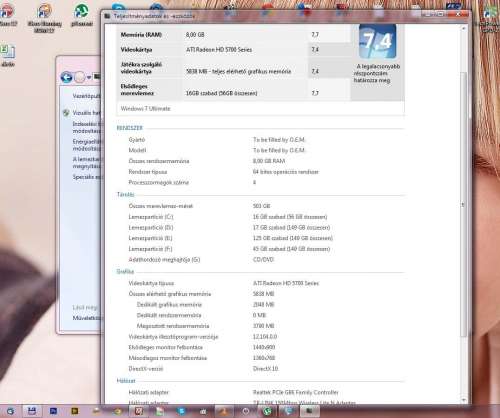Click the scrollbar up arrow in performance window
500x418 pixels.
[463, 29]
